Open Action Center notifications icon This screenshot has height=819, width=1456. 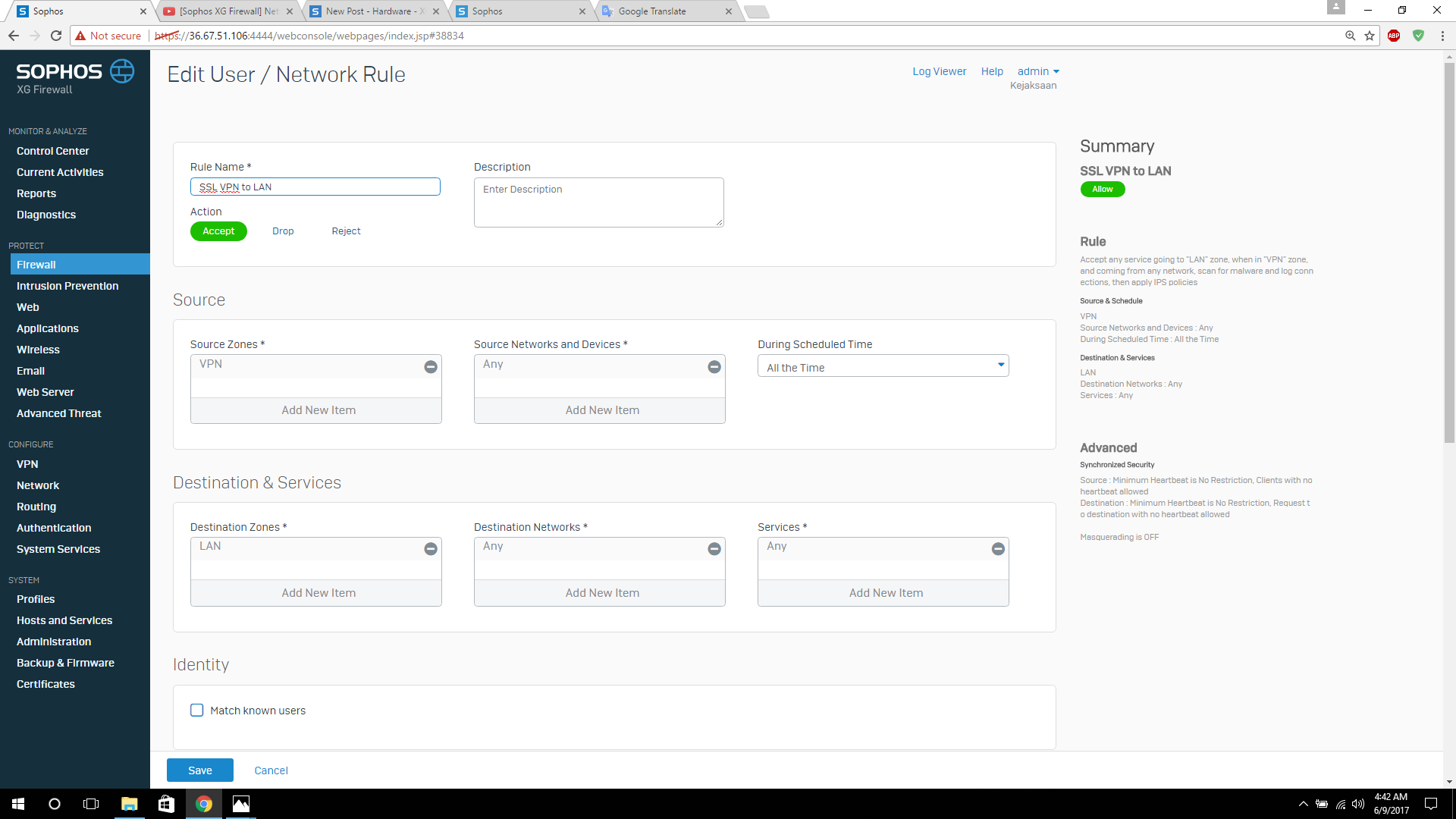tap(1431, 804)
